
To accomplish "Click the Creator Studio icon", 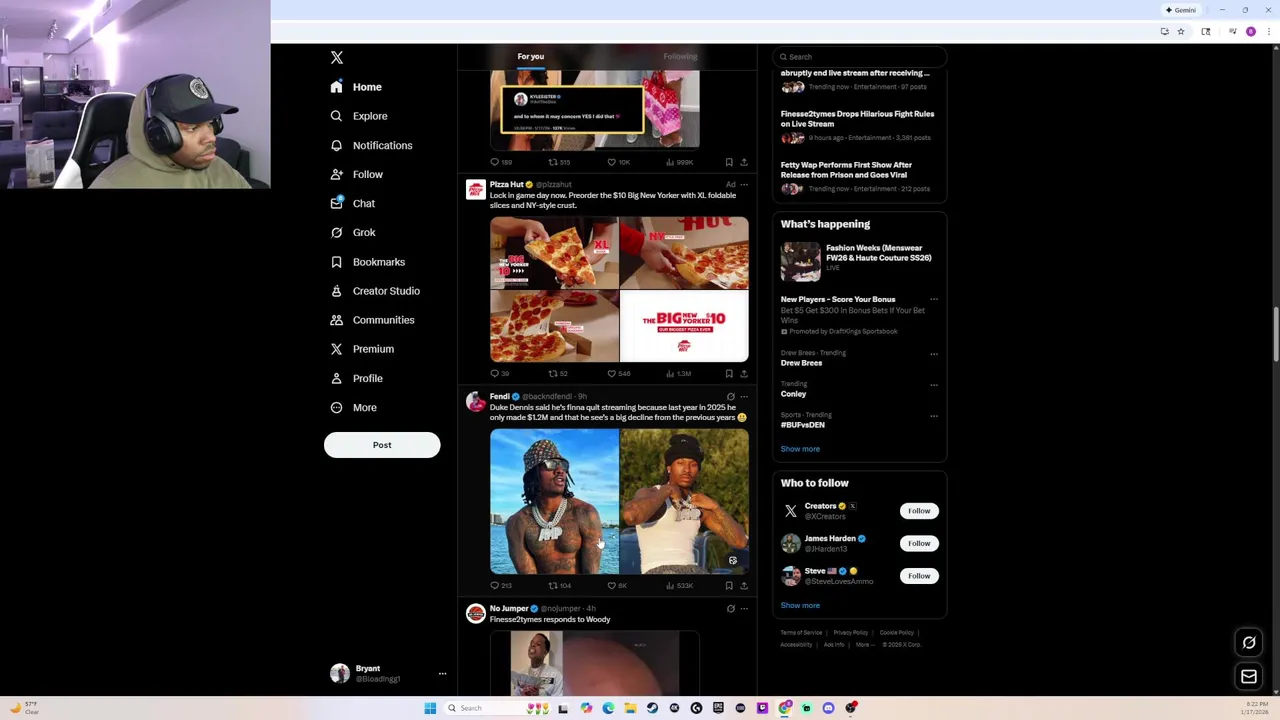I will [337, 291].
